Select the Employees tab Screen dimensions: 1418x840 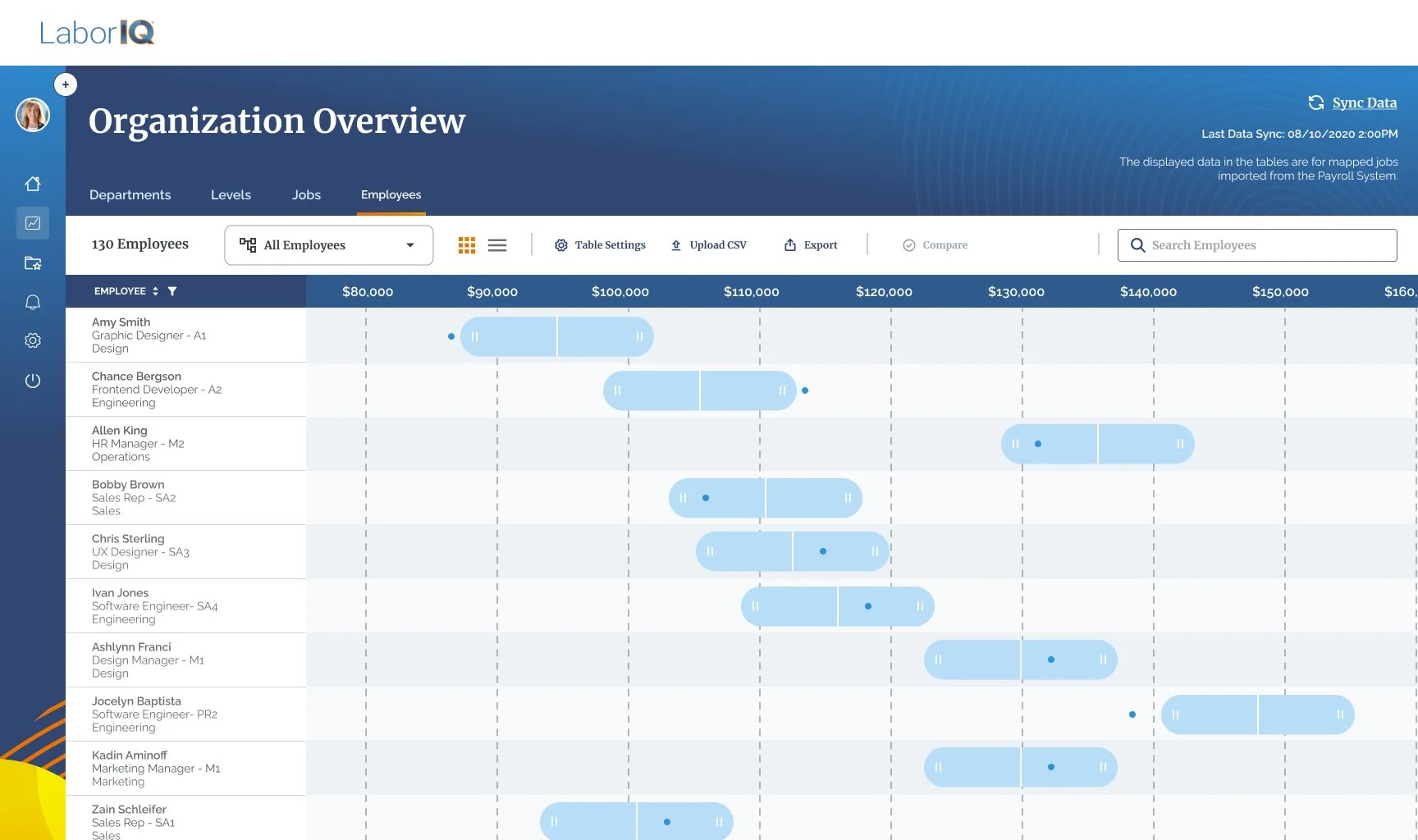[391, 194]
